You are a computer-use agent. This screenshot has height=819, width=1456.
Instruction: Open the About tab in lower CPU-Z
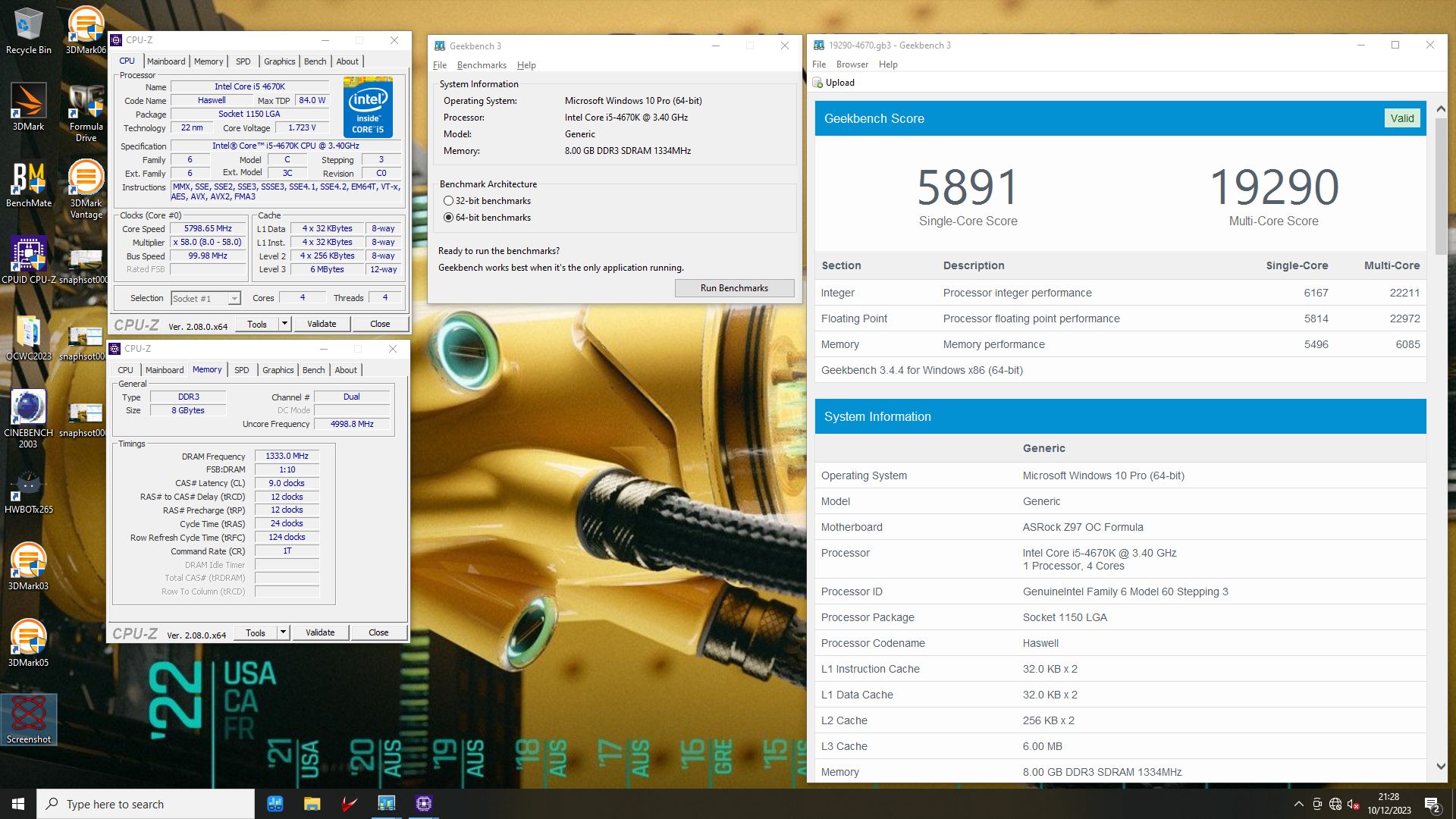click(346, 370)
